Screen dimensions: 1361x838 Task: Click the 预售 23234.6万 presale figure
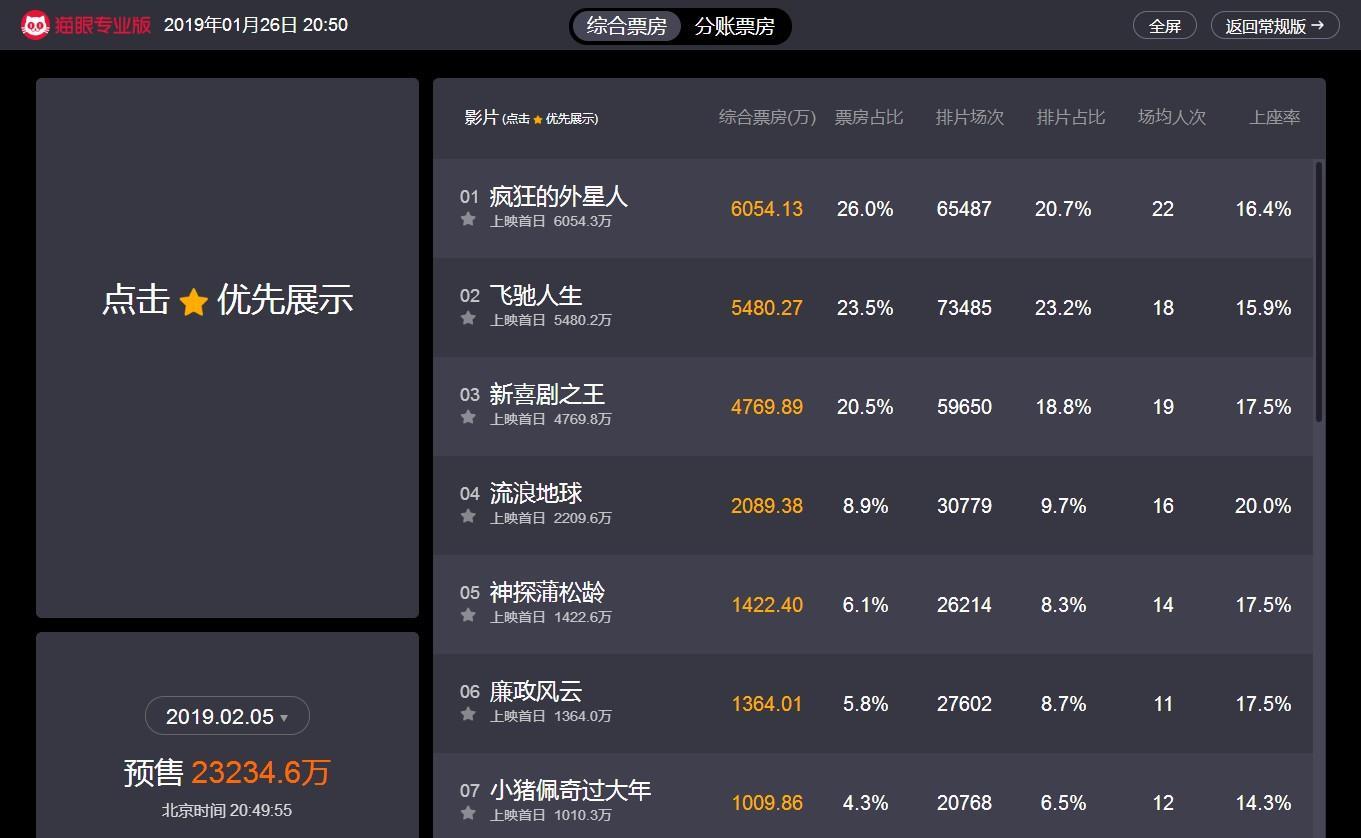227,772
